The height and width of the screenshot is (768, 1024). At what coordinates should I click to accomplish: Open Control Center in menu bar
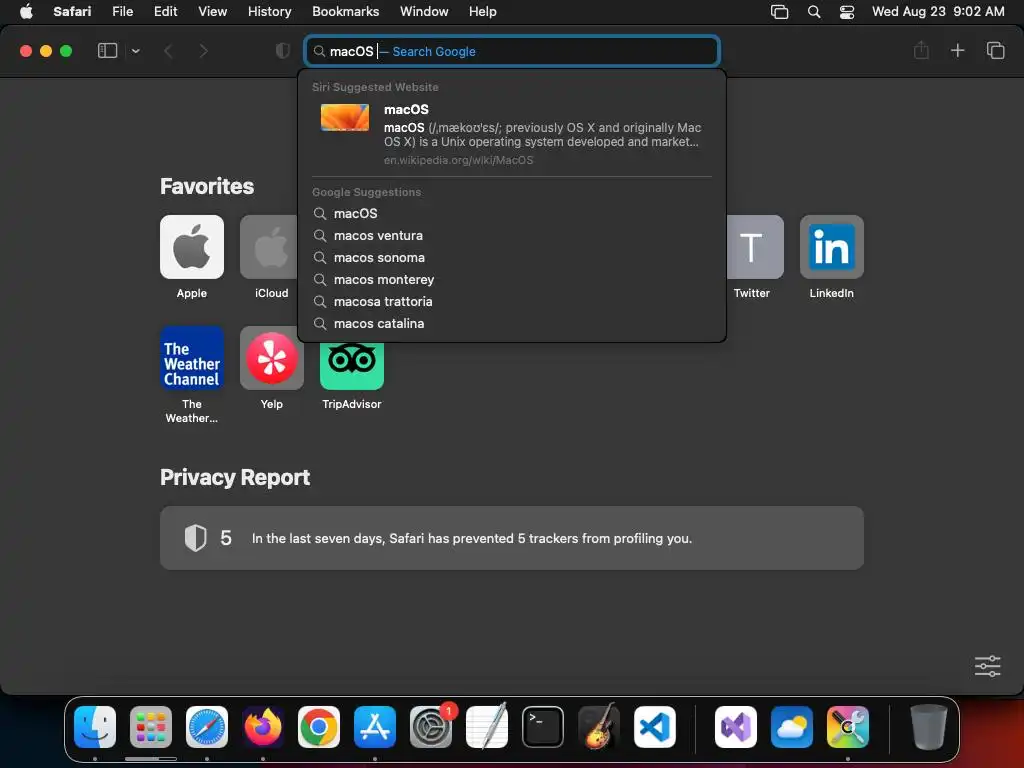click(847, 12)
